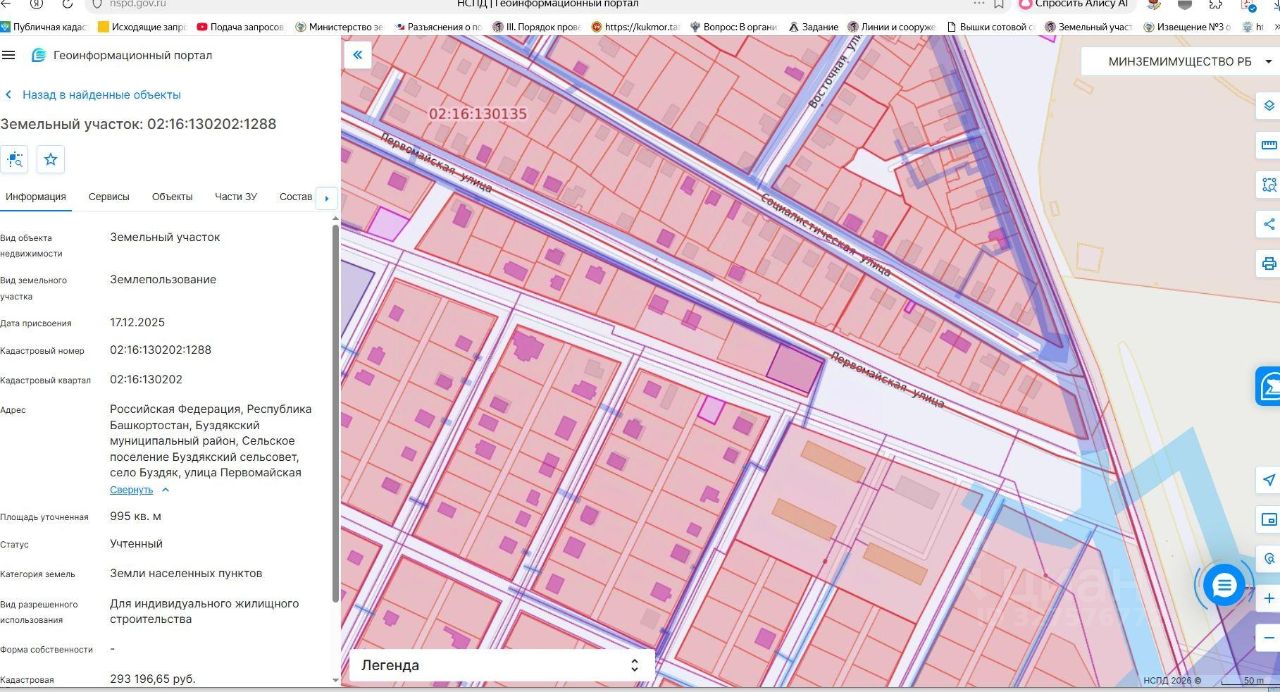Click the Для индивидуального жилищного строительства value

(204, 611)
